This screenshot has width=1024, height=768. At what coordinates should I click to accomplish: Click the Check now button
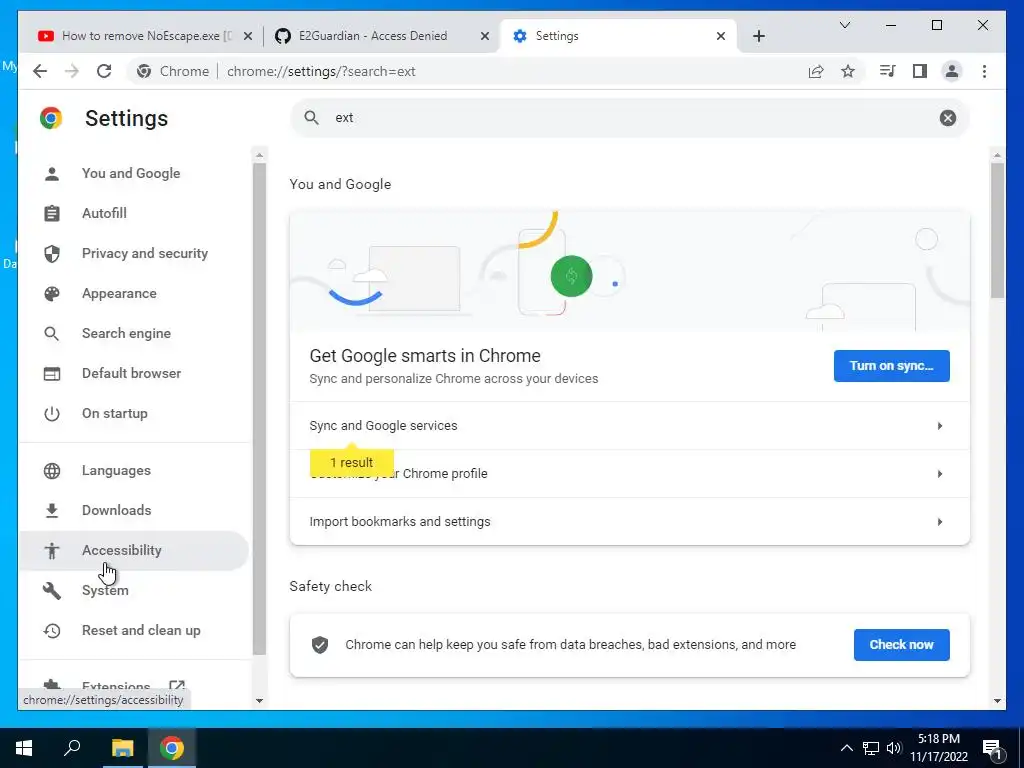pyautogui.click(x=901, y=645)
